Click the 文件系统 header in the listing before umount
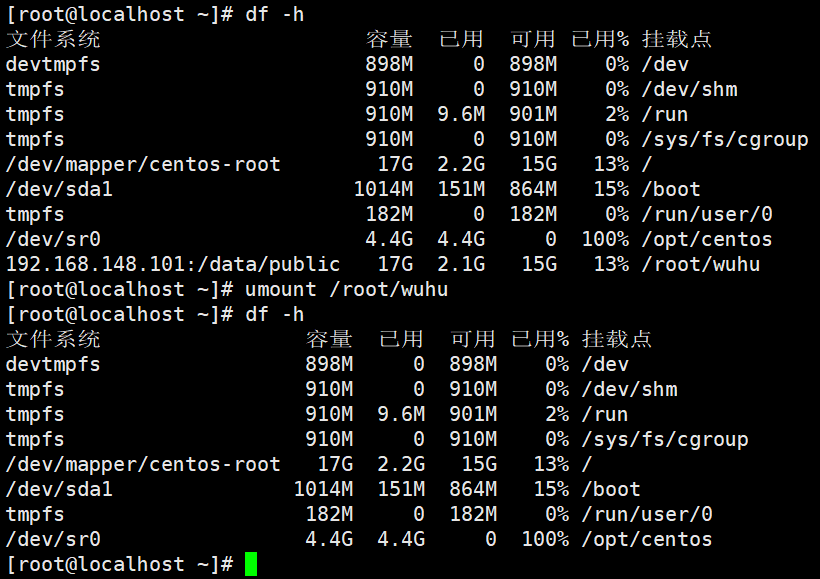 53,39
